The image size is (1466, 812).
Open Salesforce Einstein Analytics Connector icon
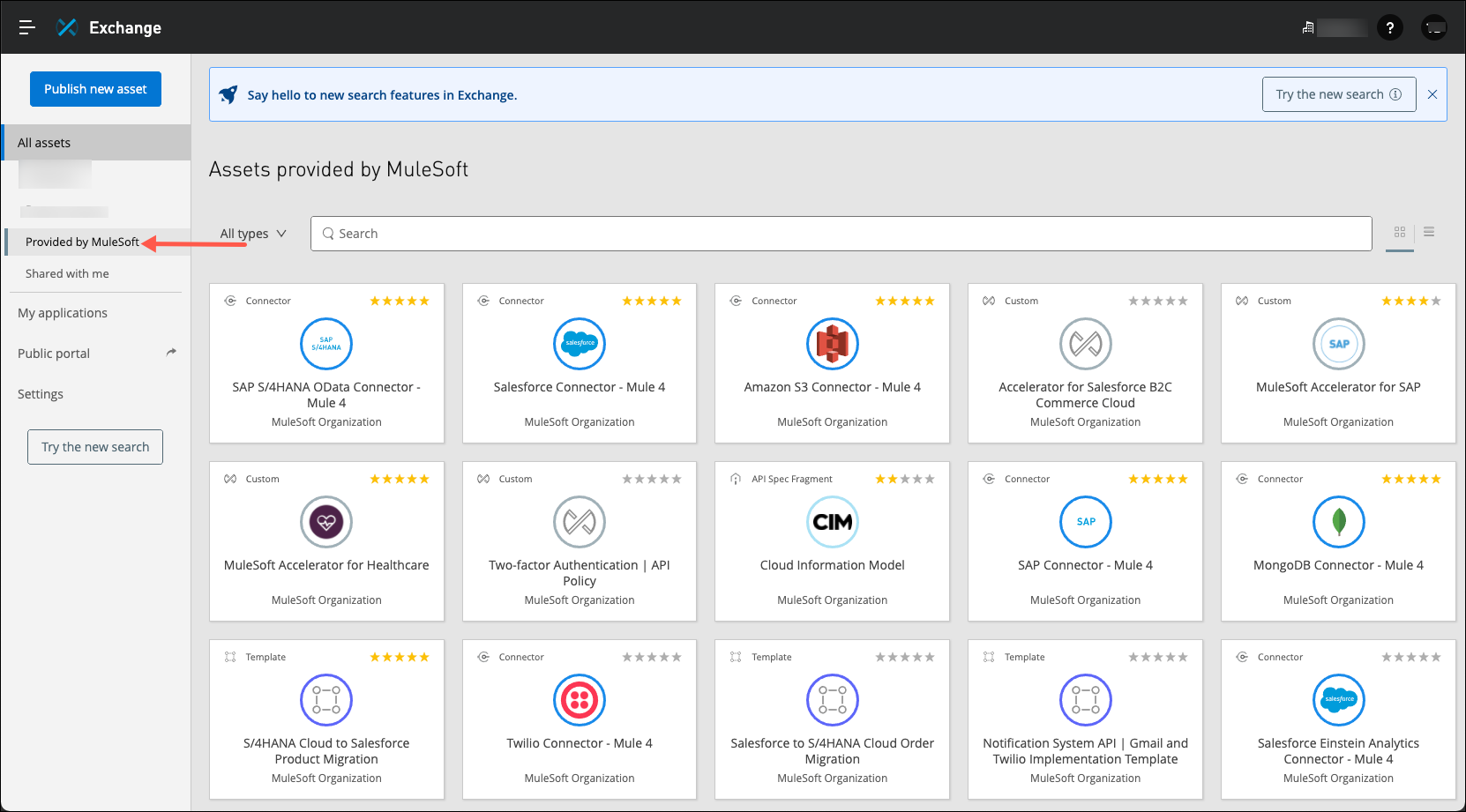pyautogui.click(x=1339, y=700)
